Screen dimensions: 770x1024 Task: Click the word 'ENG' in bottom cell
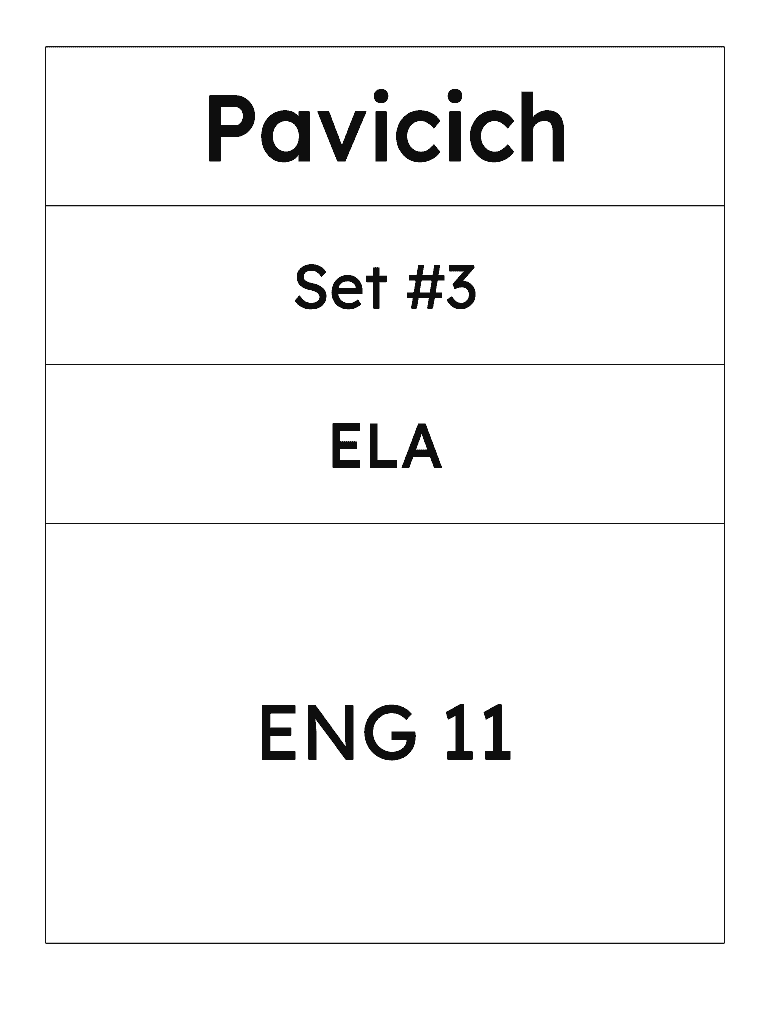337,733
